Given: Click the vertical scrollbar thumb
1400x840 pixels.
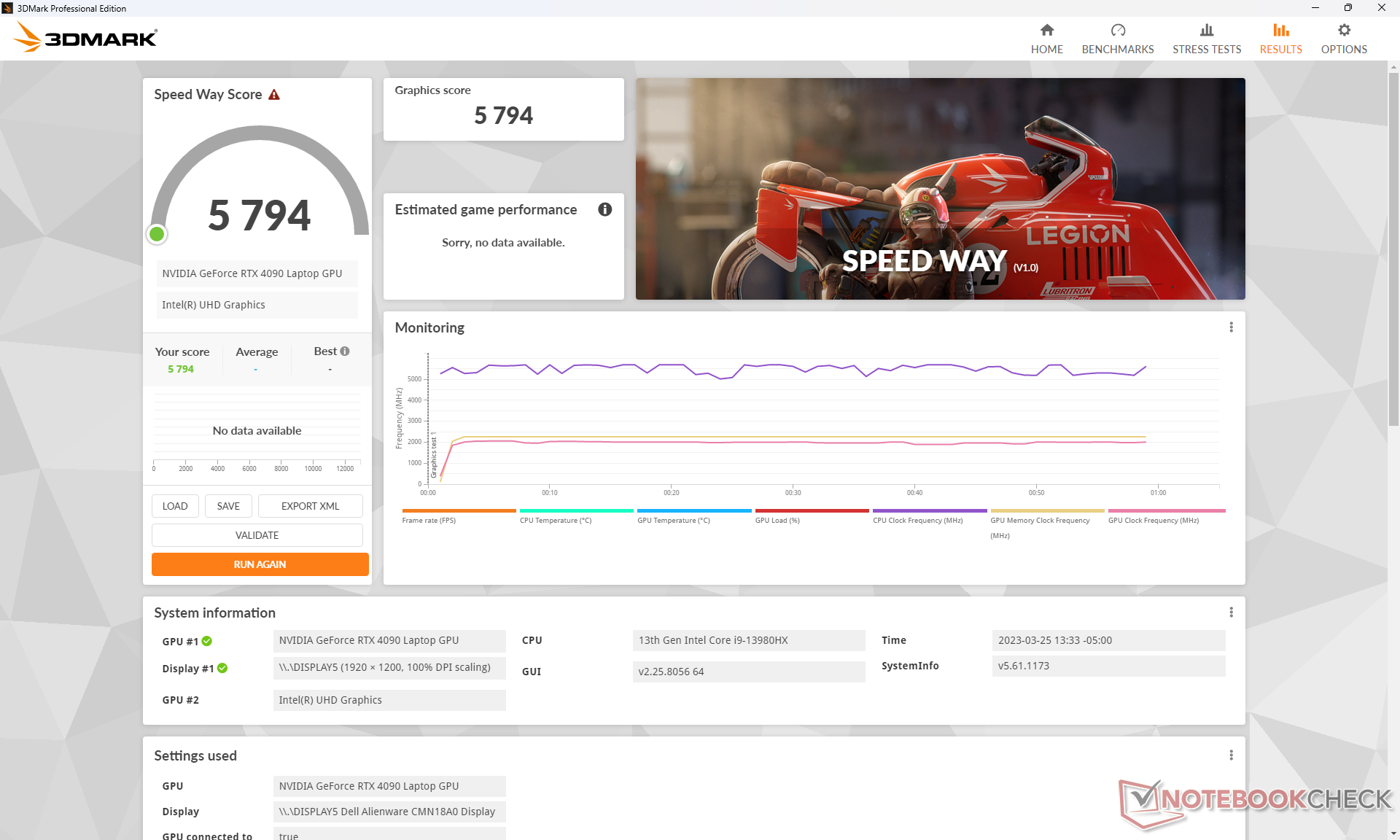Looking at the screenshot, I should tap(1393, 248).
